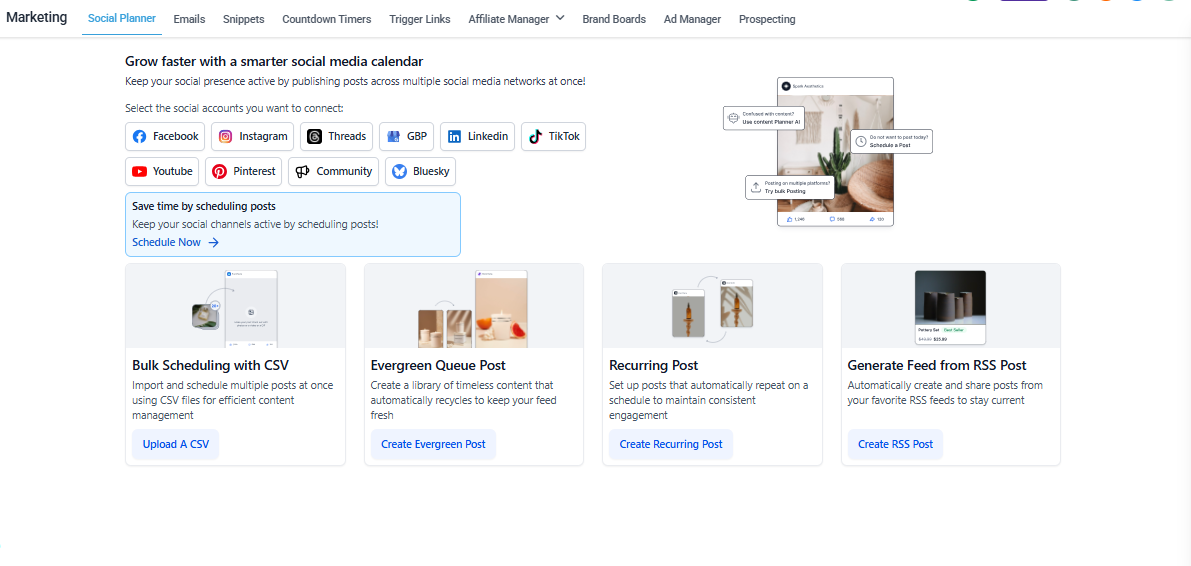Switch to the Ad Manager tab

click(x=692, y=20)
